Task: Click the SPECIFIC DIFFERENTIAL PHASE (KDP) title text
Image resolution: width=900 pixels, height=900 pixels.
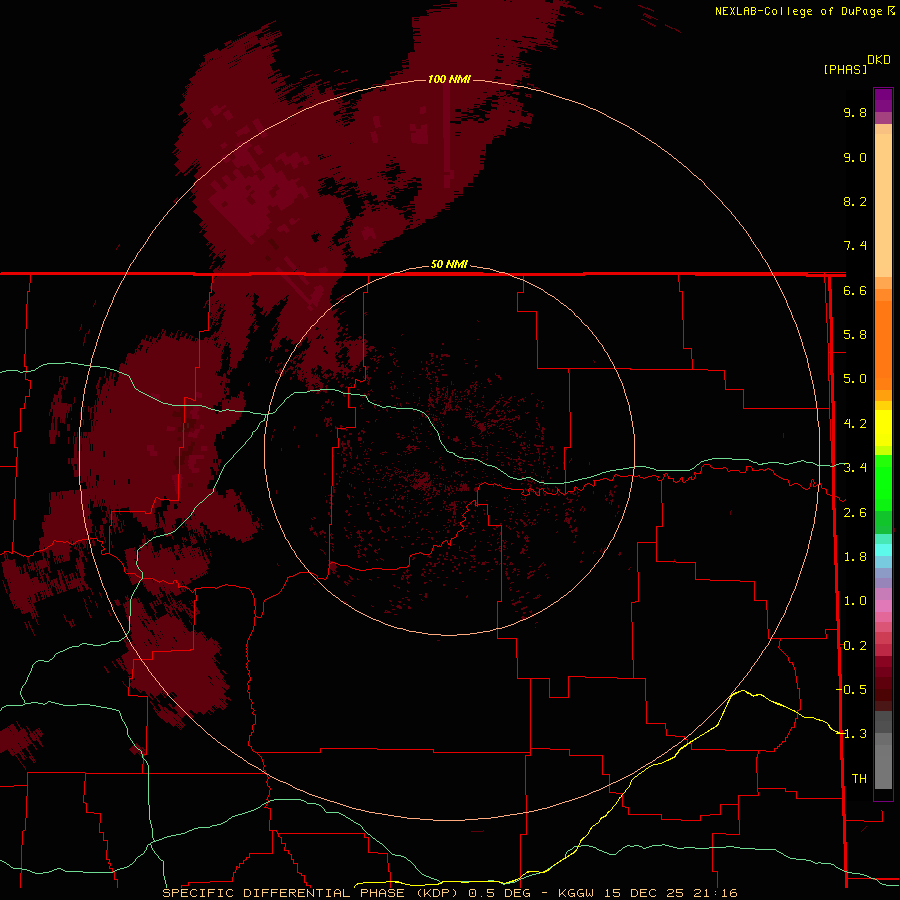Action: pyautogui.click(x=311, y=893)
